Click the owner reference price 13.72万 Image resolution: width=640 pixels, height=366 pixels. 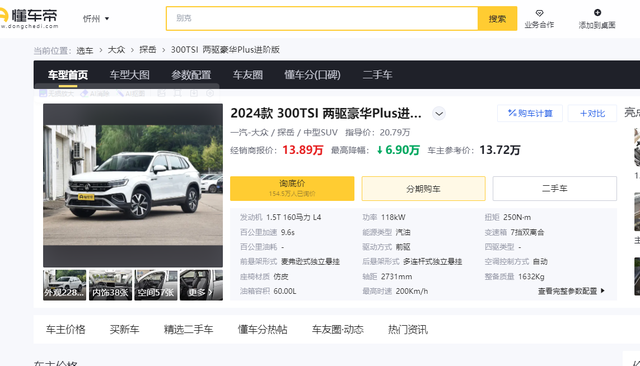tap(500, 150)
